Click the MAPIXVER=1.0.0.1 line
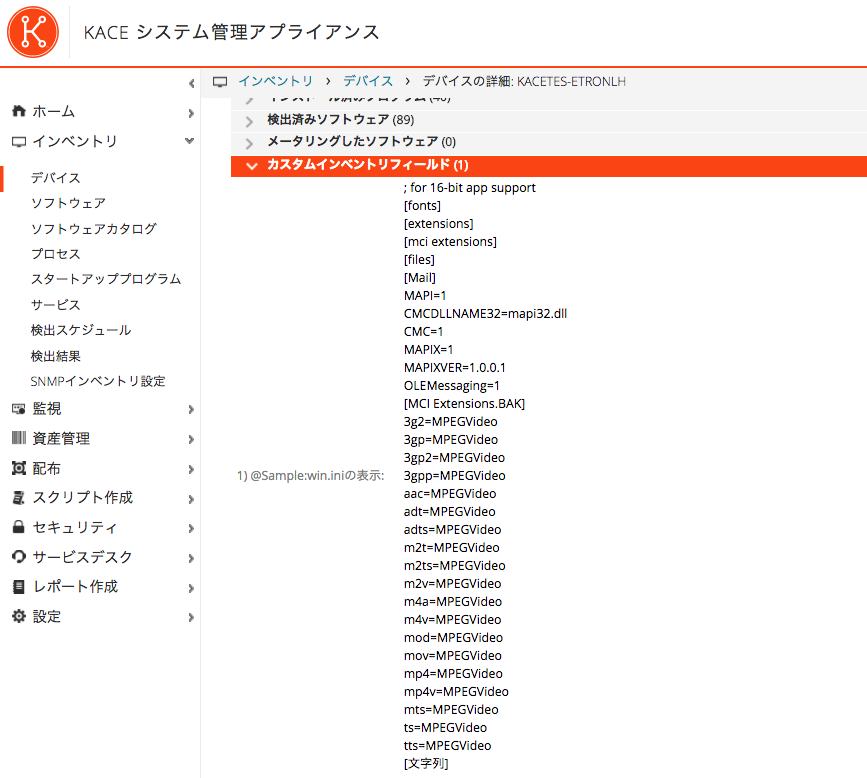The width and height of the screenshot is (867, 778). tap(455, 368)
